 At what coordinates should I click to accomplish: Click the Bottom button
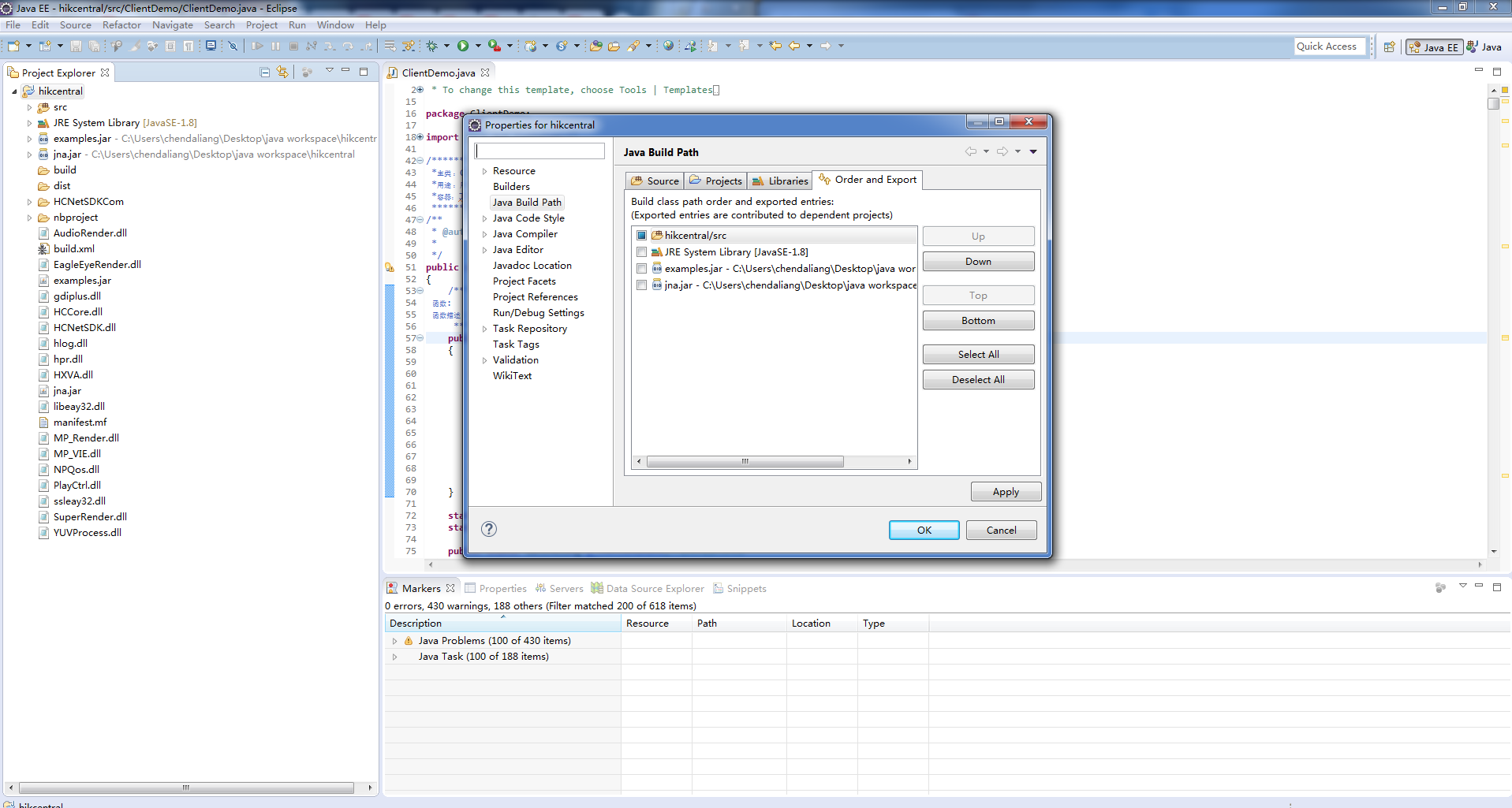978,321
